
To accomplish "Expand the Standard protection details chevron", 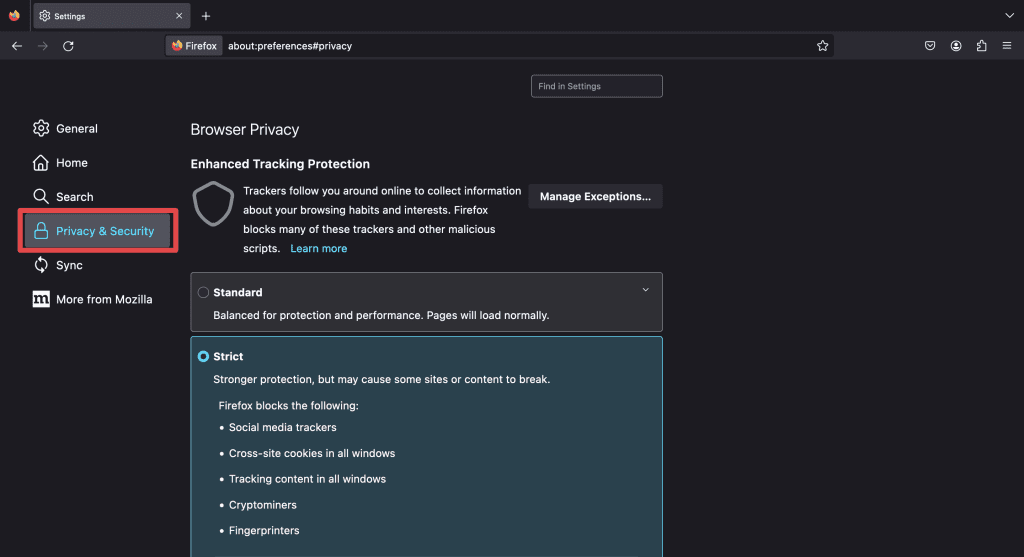I will (x=645, y=290).
